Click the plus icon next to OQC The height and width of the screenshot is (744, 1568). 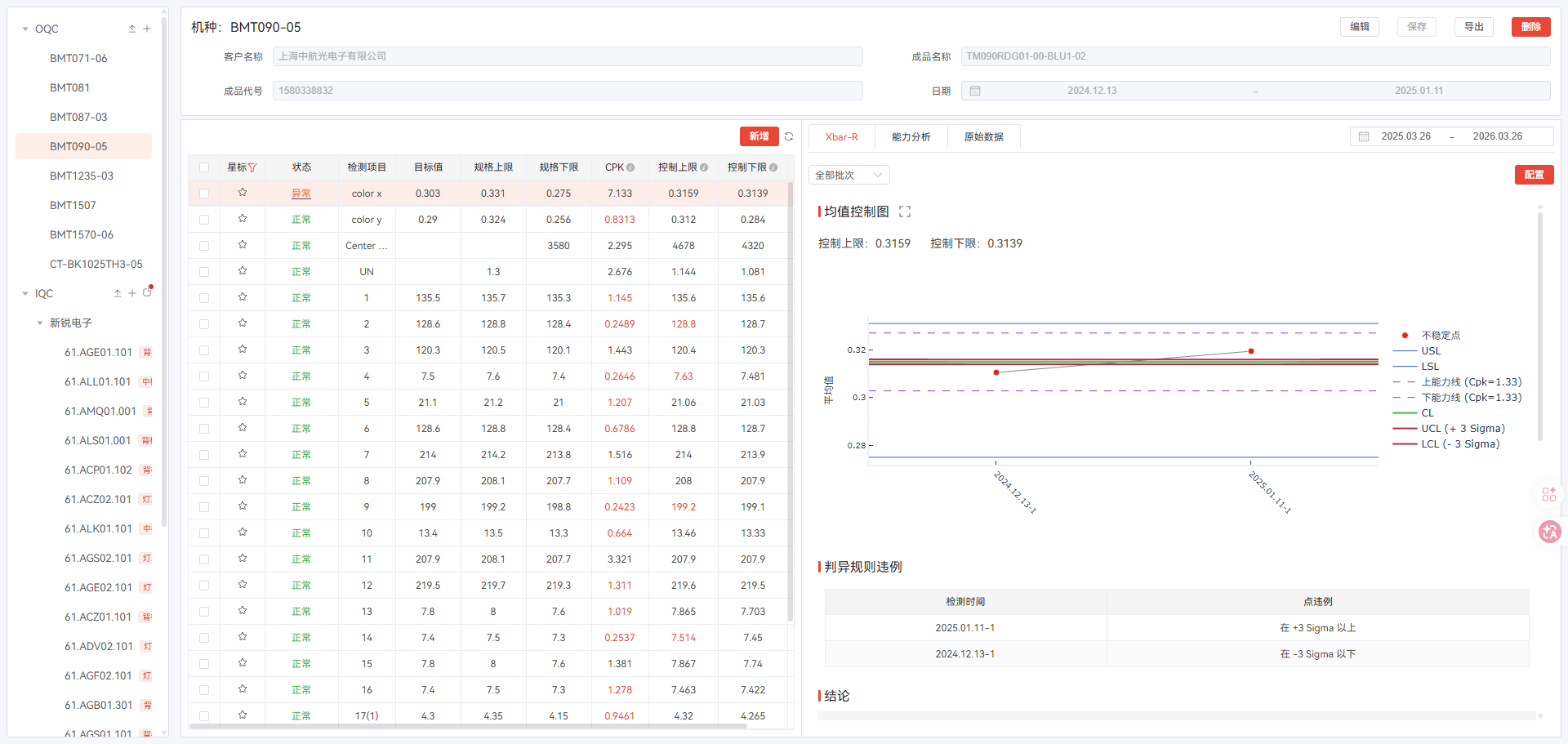[x=147, y=29]
